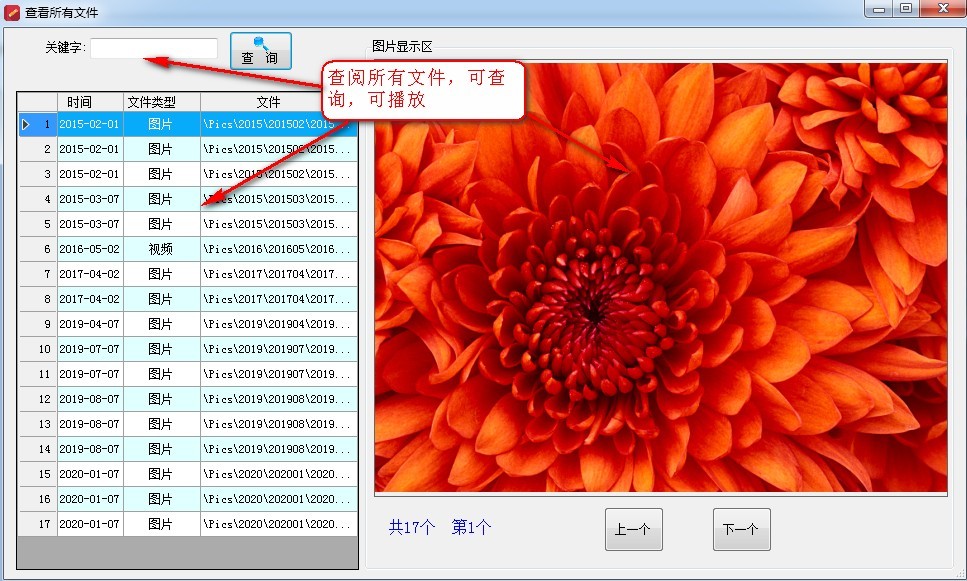Select row 12 date 2019-08-07
967x581 pixels.
90,399
